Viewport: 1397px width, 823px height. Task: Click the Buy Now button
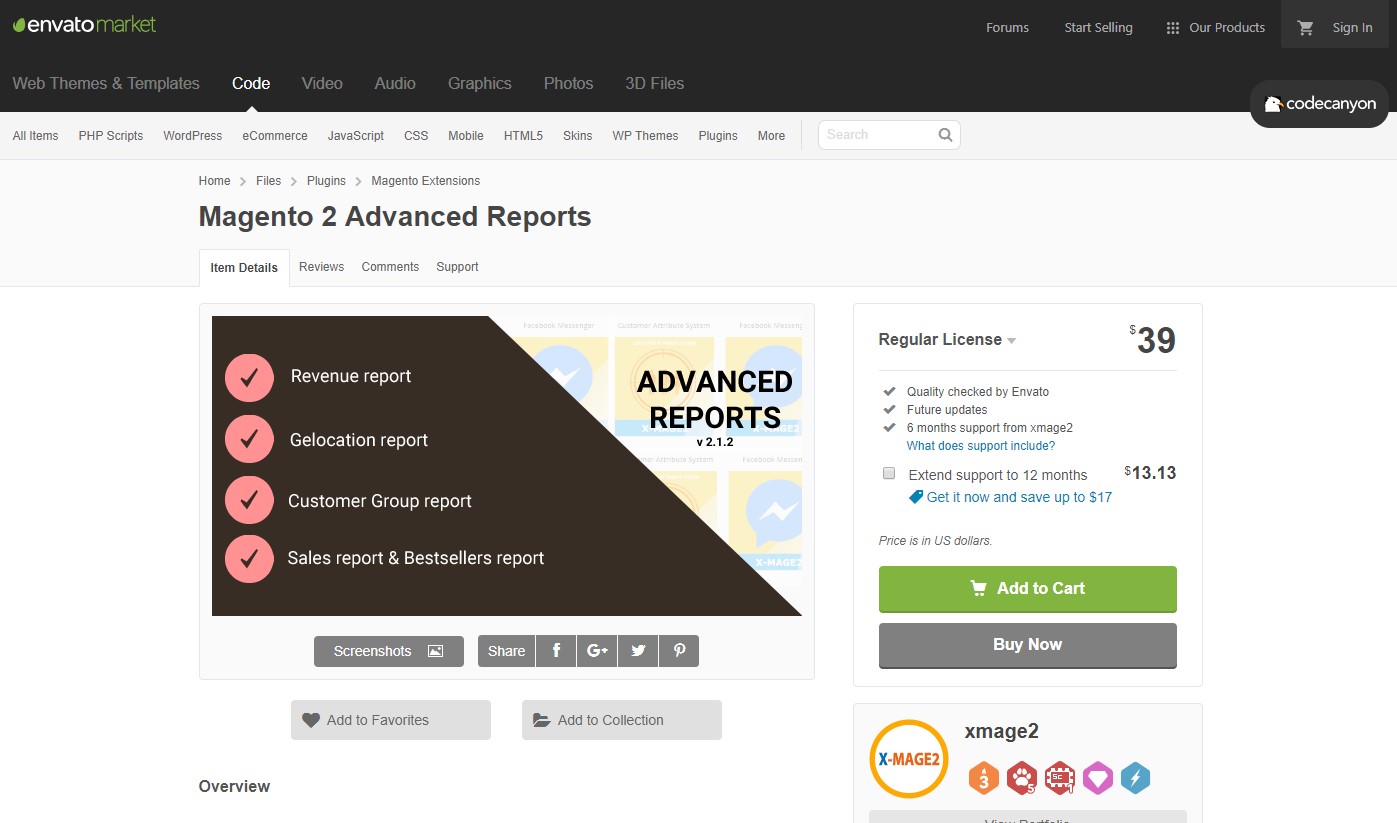coord(1028,645)
